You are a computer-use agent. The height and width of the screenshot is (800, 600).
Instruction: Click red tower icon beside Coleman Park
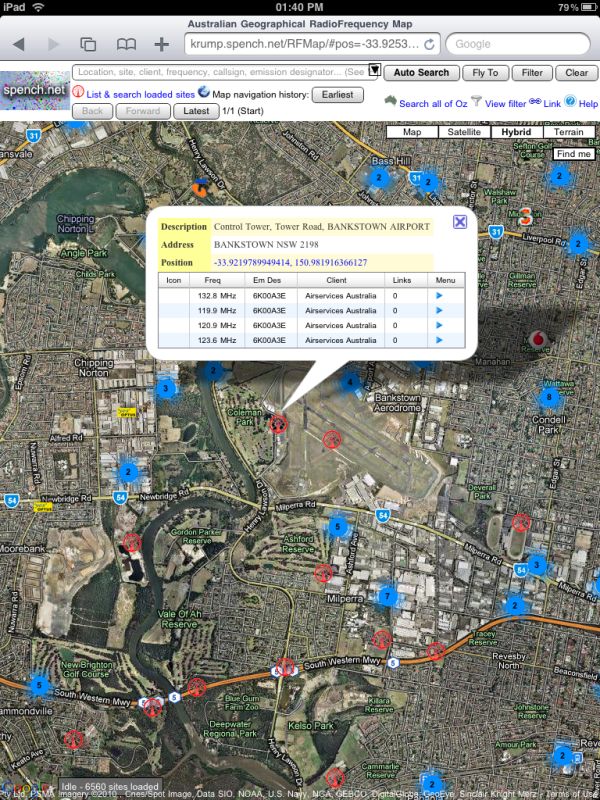click(x=278, y=423)
